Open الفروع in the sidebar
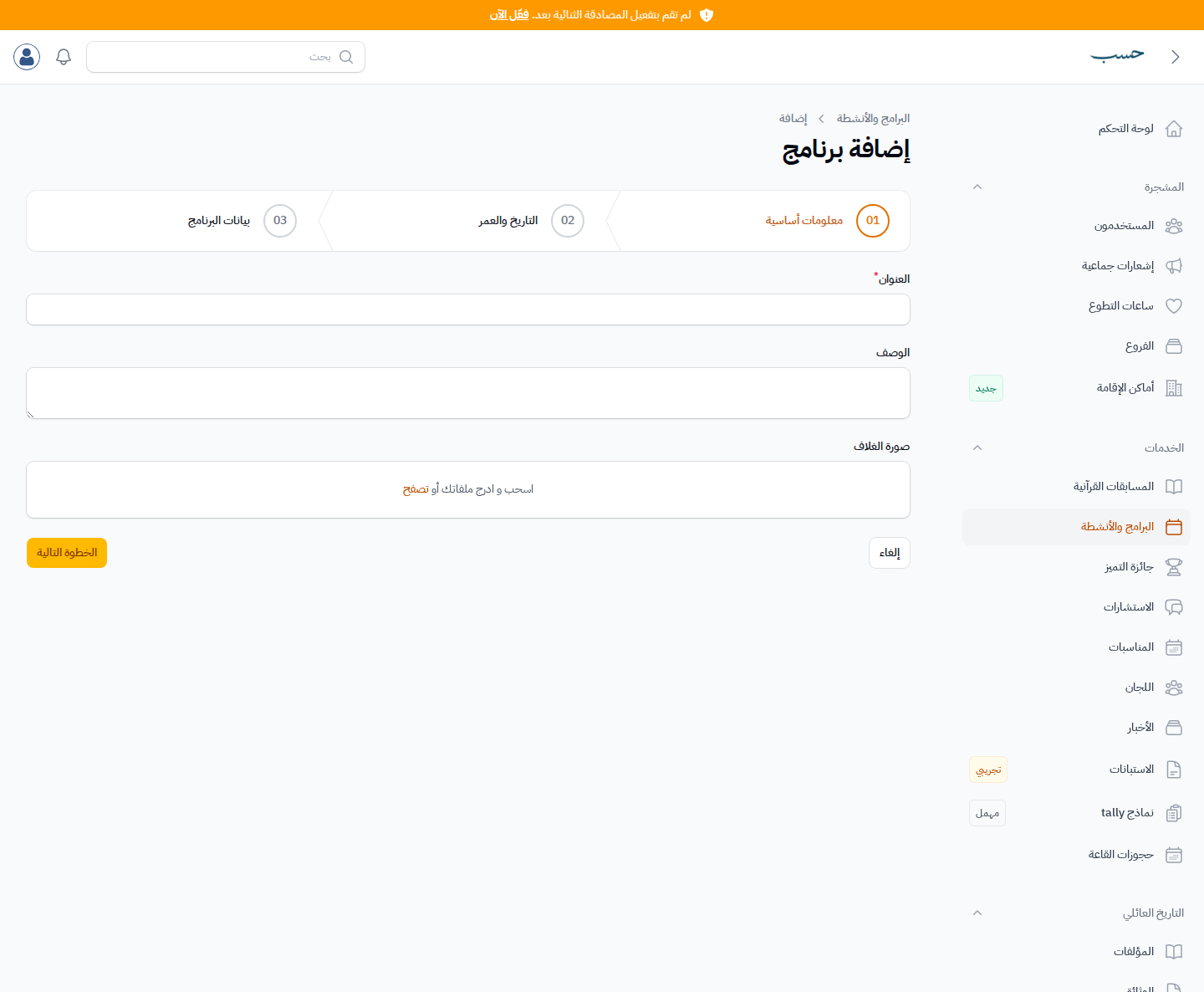This screenshot has height=992, width=1204. (x=1076, y=346)
